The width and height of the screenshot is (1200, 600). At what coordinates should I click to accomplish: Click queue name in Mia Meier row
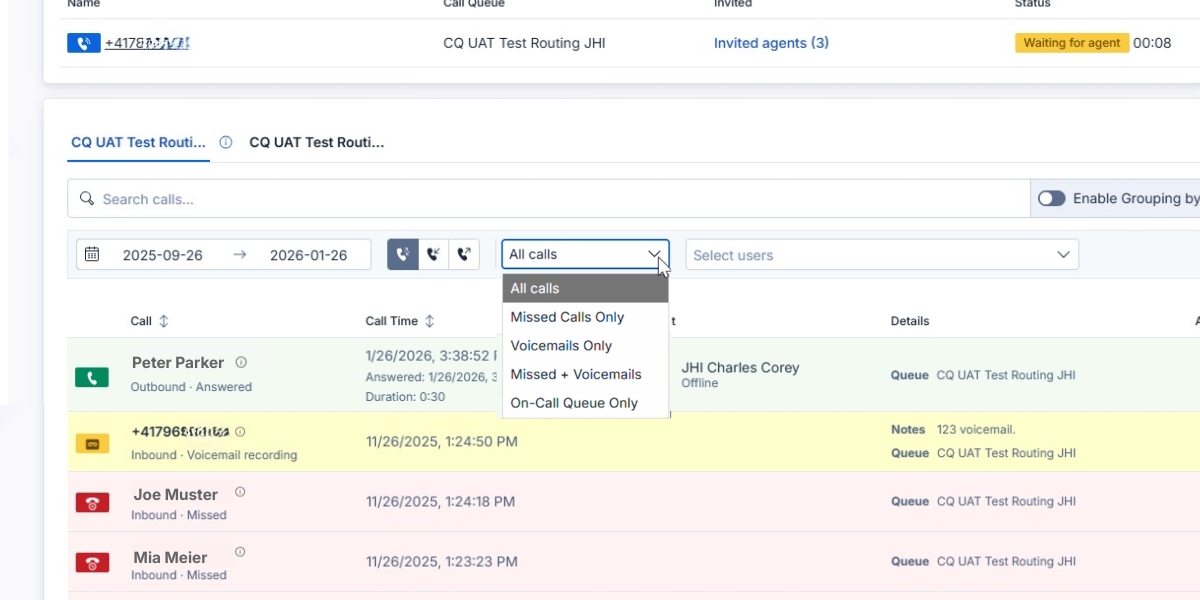1006,561
